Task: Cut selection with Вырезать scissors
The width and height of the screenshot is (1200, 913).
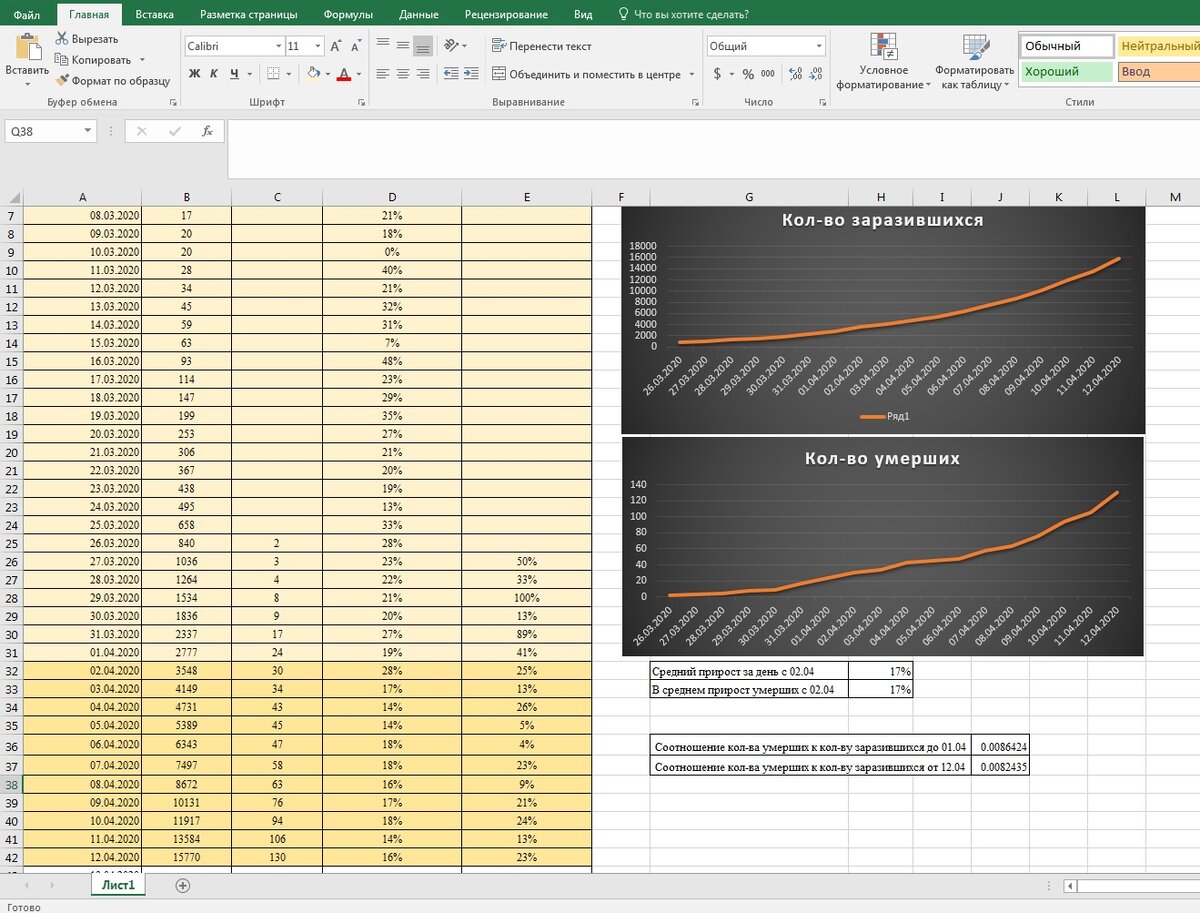Action: coord(87,39)
